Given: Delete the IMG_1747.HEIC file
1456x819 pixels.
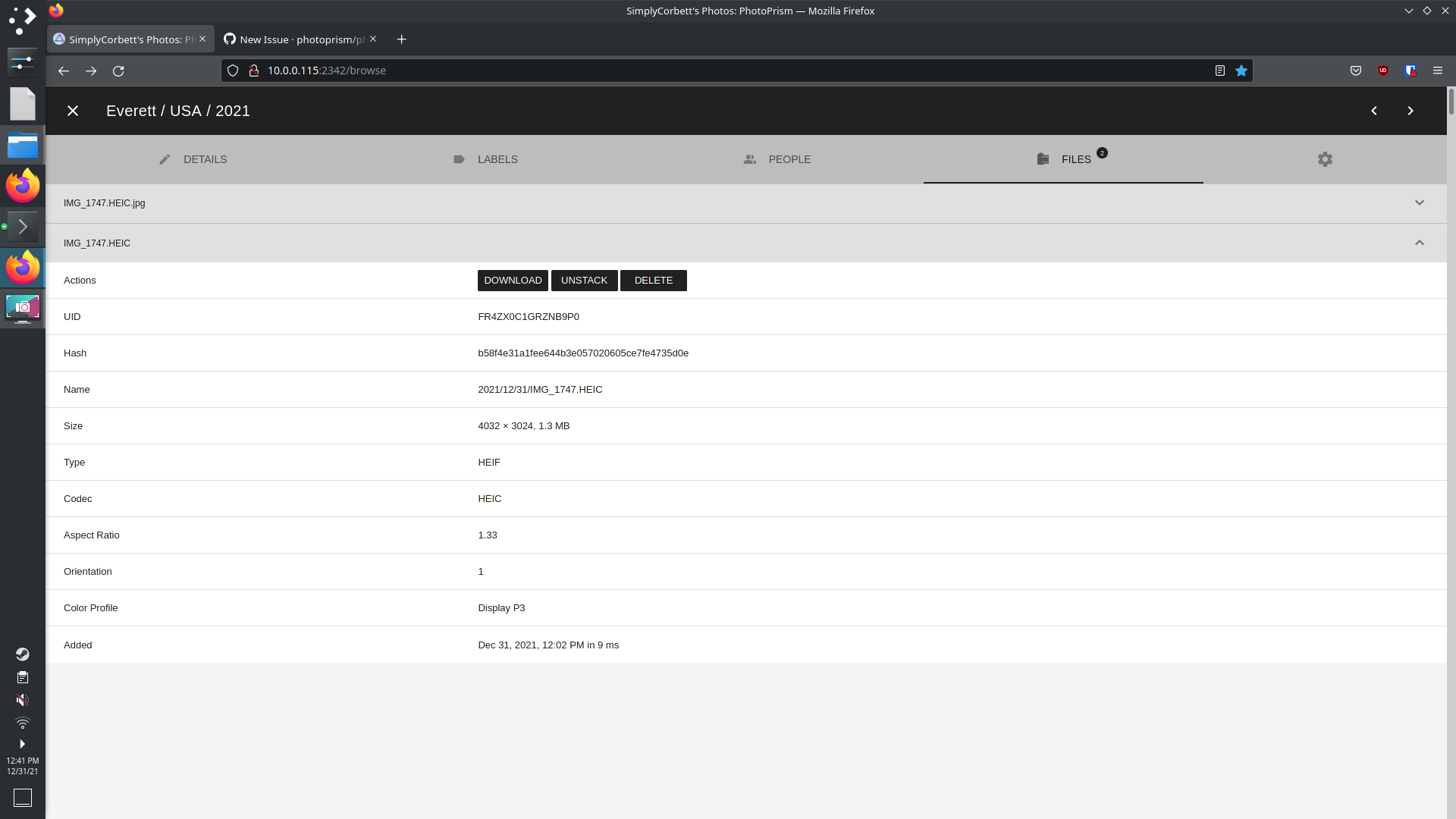Looking at the screenshot, I should [653, 281].
